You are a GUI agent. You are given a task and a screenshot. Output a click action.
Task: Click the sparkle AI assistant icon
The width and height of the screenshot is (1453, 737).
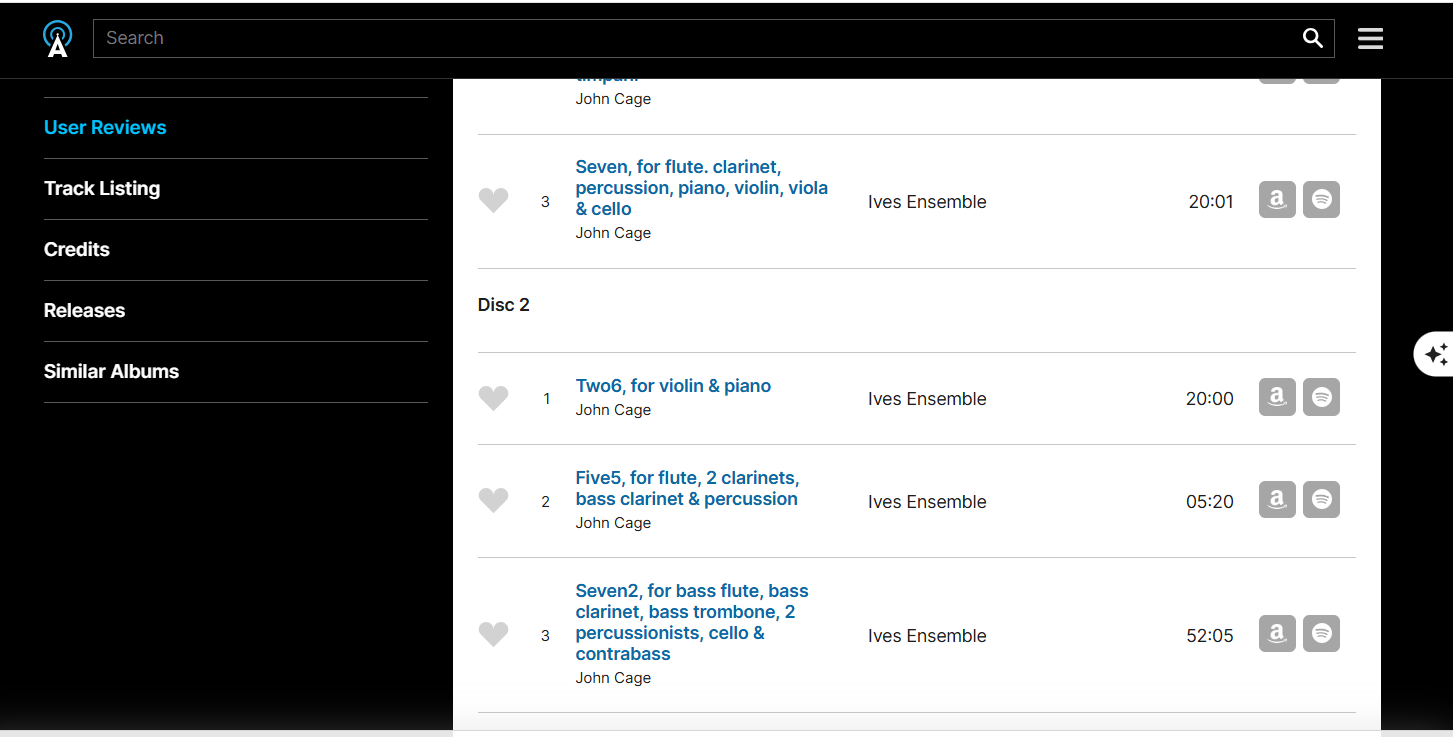point(1435,354)
